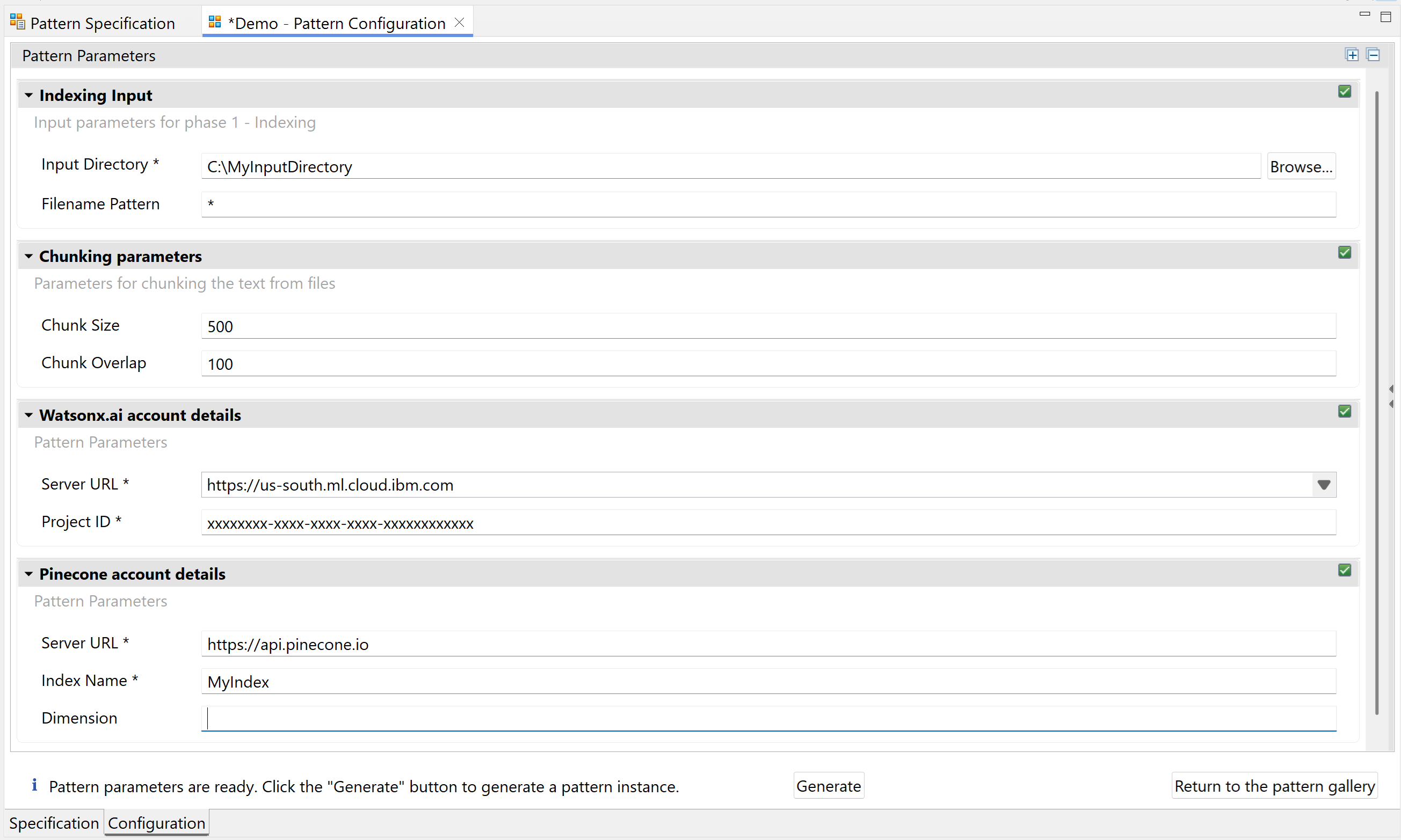Minimize the editor panel
The width and height of the screenshot is (1401, 840).
1364,14
